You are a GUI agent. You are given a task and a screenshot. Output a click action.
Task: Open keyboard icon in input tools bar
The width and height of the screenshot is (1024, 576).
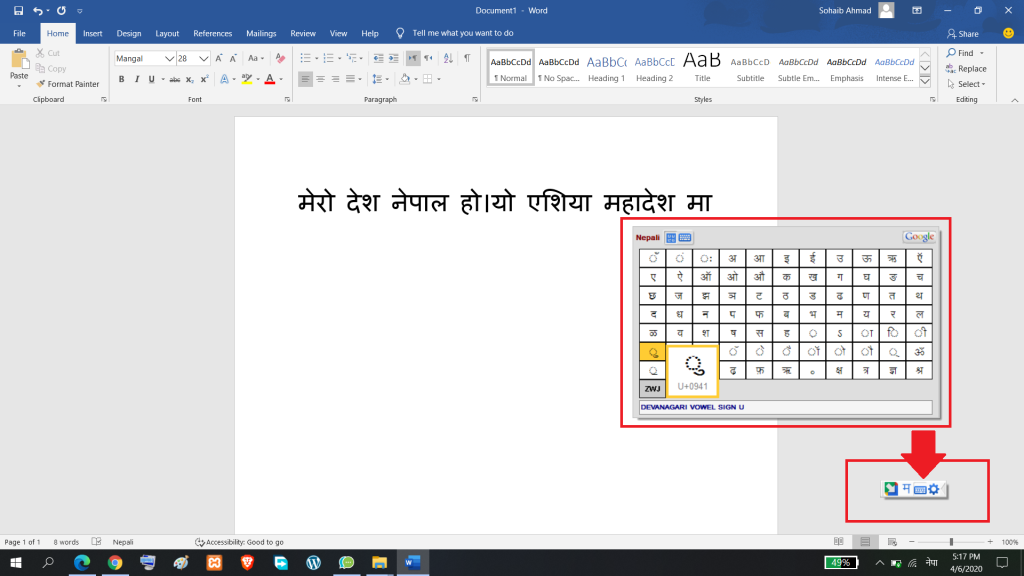click(x=920, y=489)
